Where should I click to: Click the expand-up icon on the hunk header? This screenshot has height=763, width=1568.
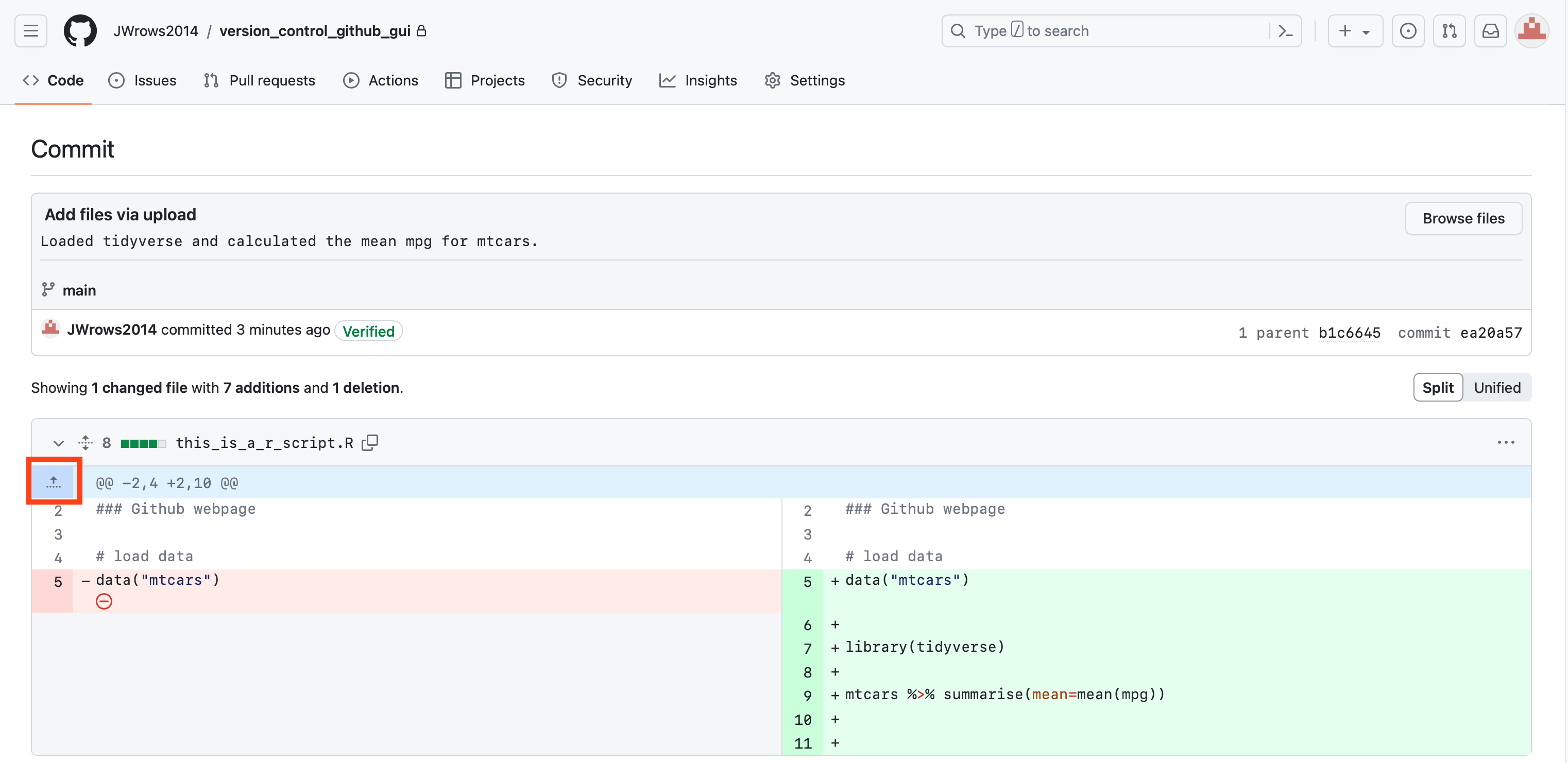(x=54, y=482)
